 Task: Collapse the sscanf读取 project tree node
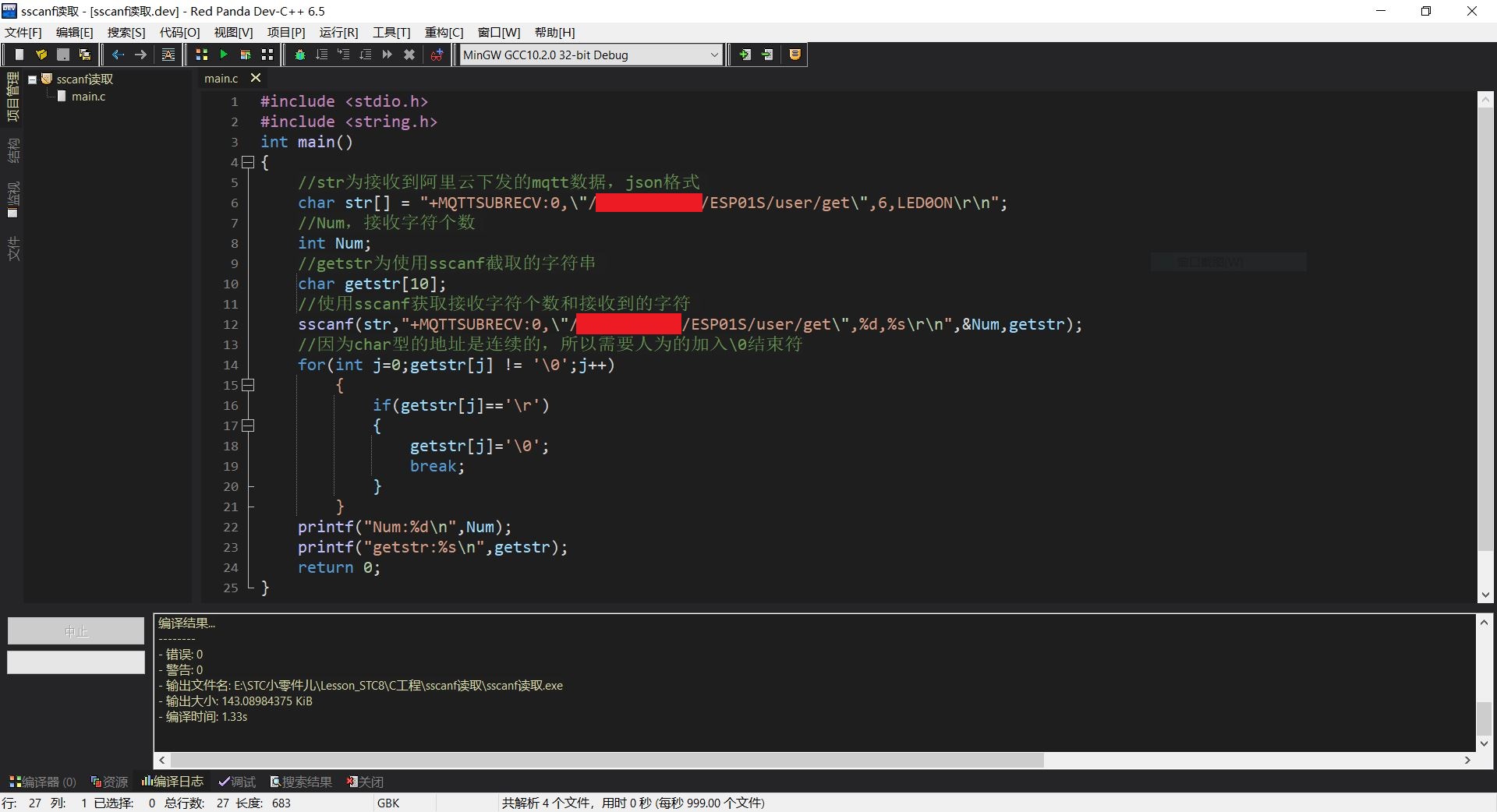click(x=33, y=79)
